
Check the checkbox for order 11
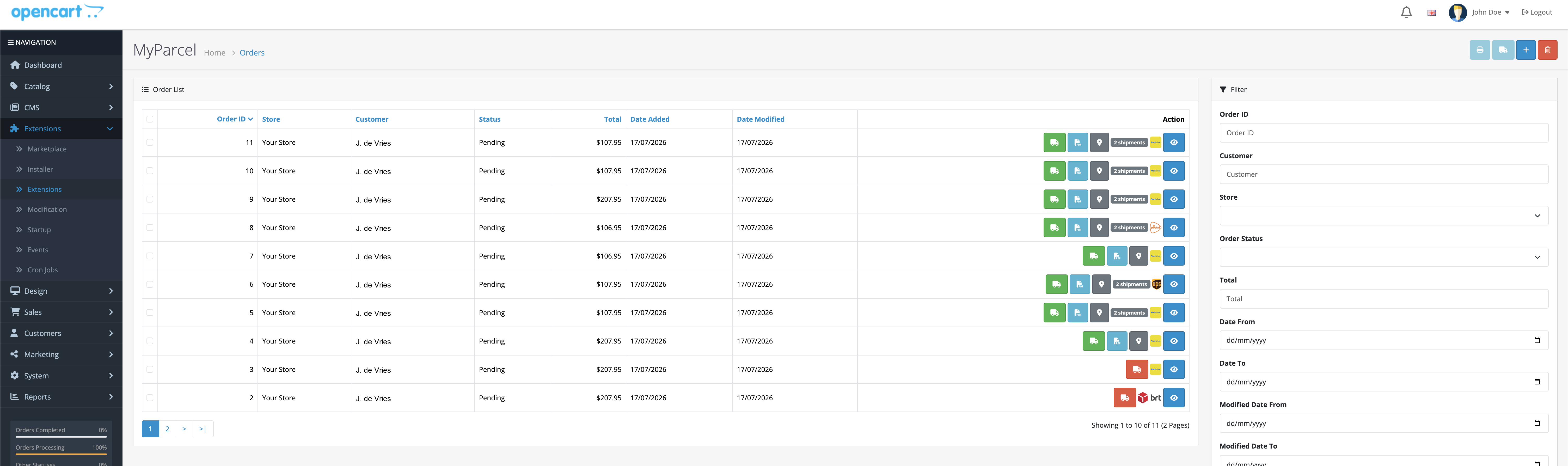(150, 142)
